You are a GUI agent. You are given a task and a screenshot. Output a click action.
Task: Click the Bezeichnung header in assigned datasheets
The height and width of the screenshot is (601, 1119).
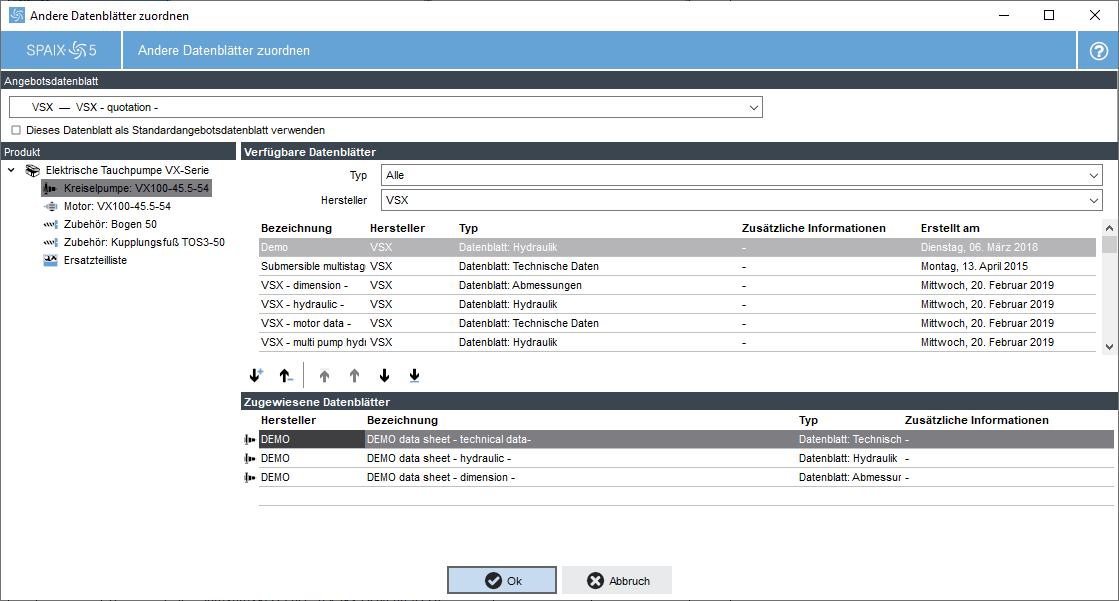pyautogui.click(x=402, y=420)
